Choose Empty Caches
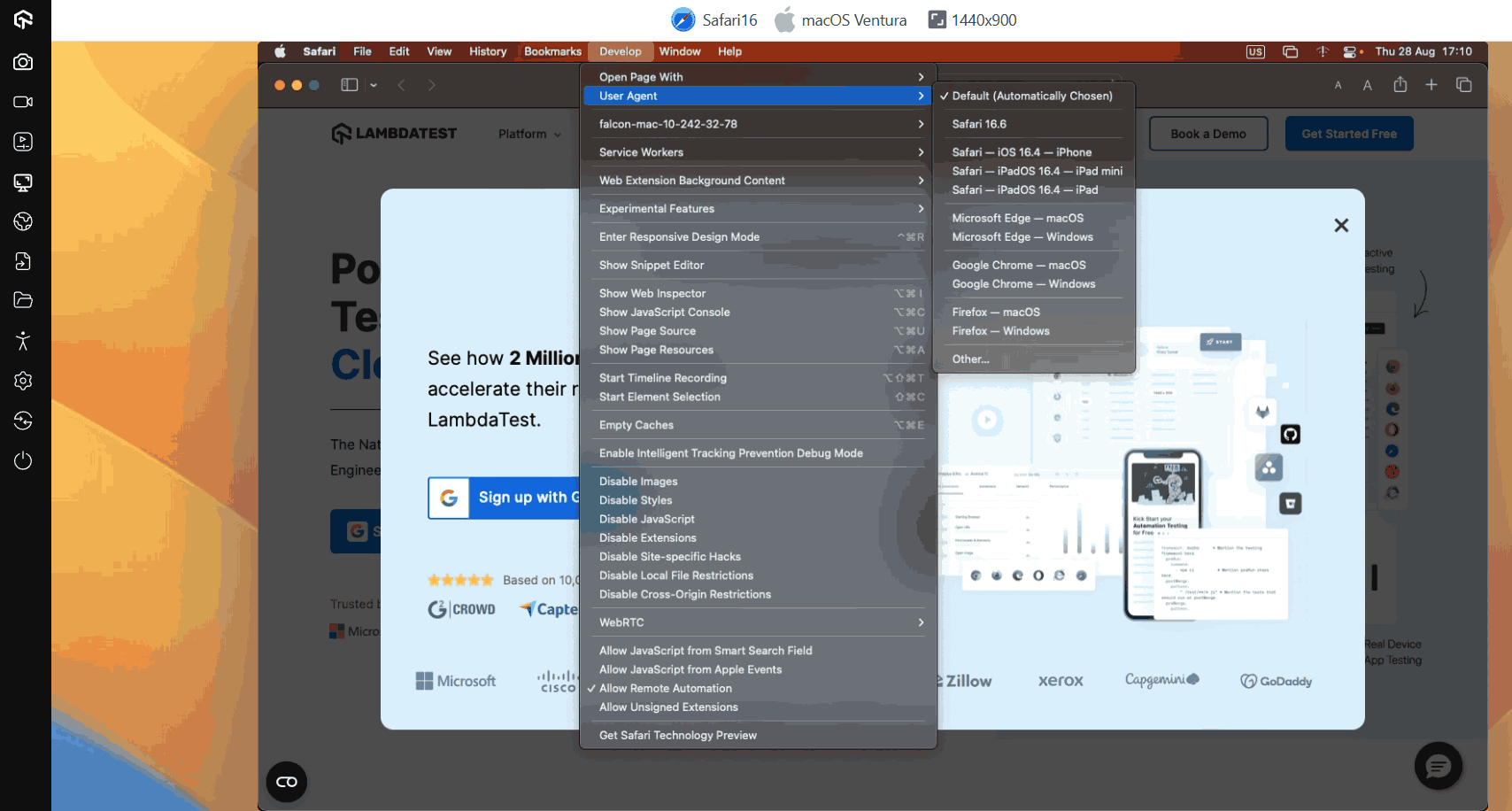The width and height of the screenshot is (1512, 811). 758,425
